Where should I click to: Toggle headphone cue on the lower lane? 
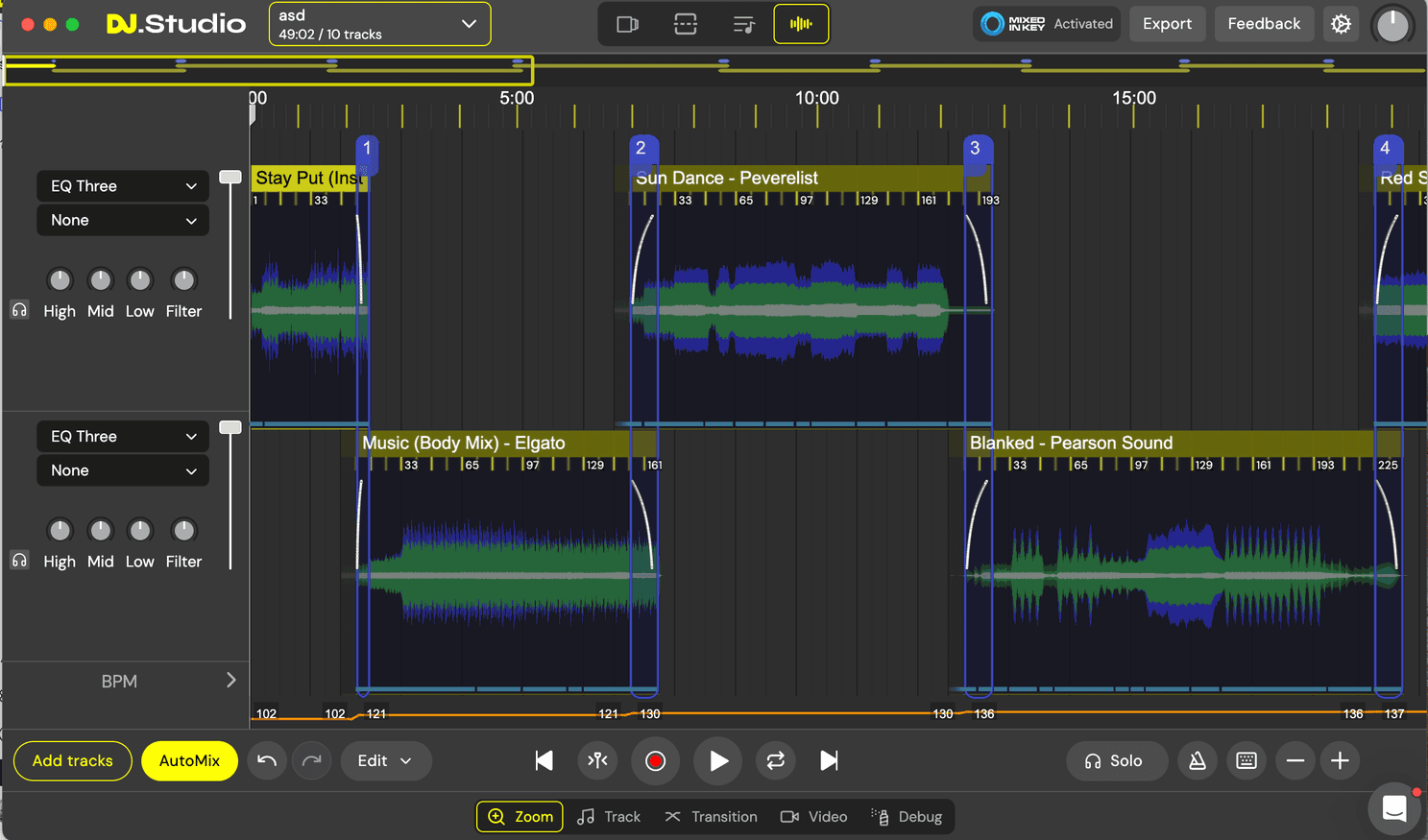[19, 561]
